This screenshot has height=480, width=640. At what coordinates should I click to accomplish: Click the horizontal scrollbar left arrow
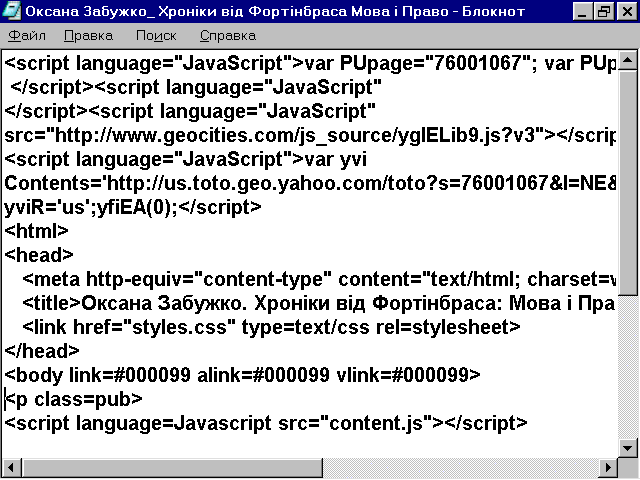(11, 468)
